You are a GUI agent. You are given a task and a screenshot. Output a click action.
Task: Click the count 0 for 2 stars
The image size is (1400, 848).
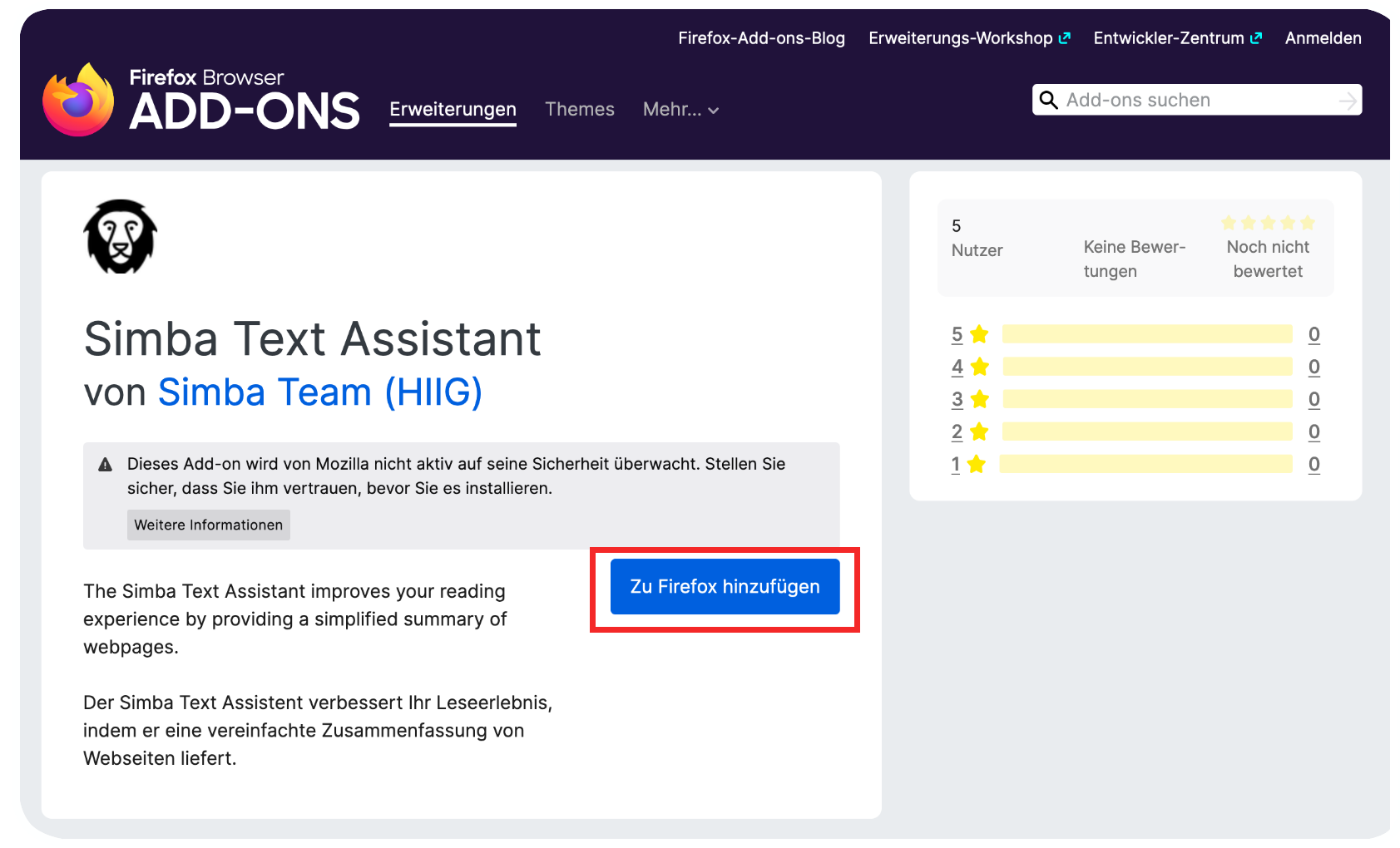(1313, 431)
